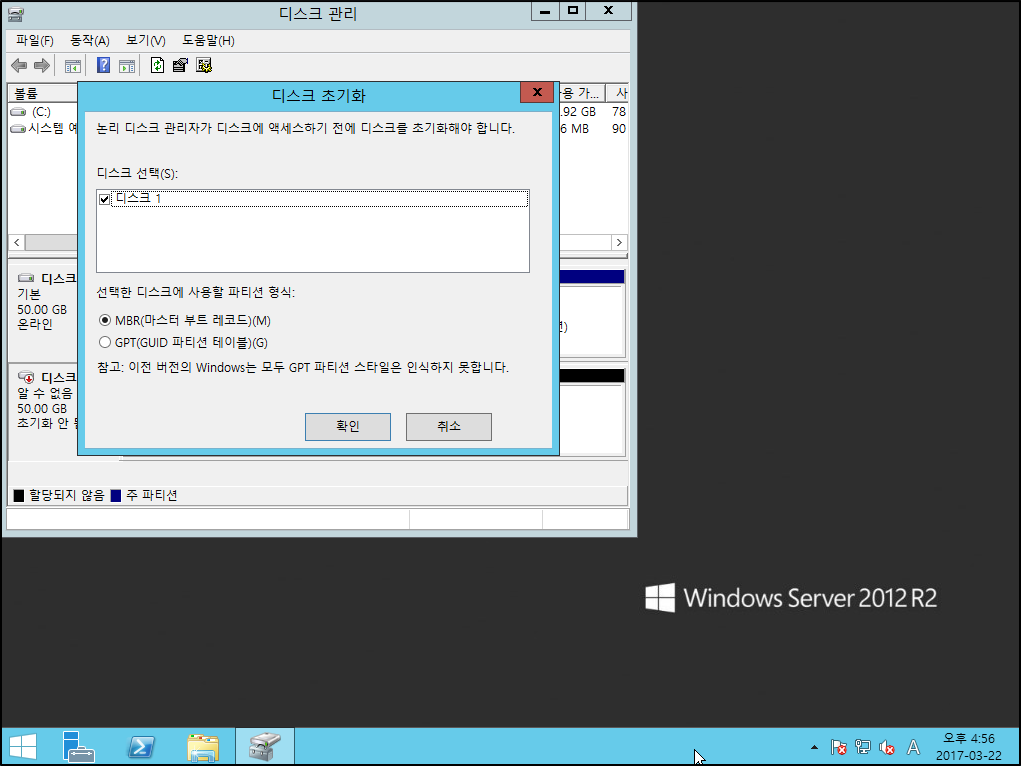Select the (C:) volume drive icon
The height and width of the screenshot is (766, 1021).
pyautogui.click(x=18, y=112)
